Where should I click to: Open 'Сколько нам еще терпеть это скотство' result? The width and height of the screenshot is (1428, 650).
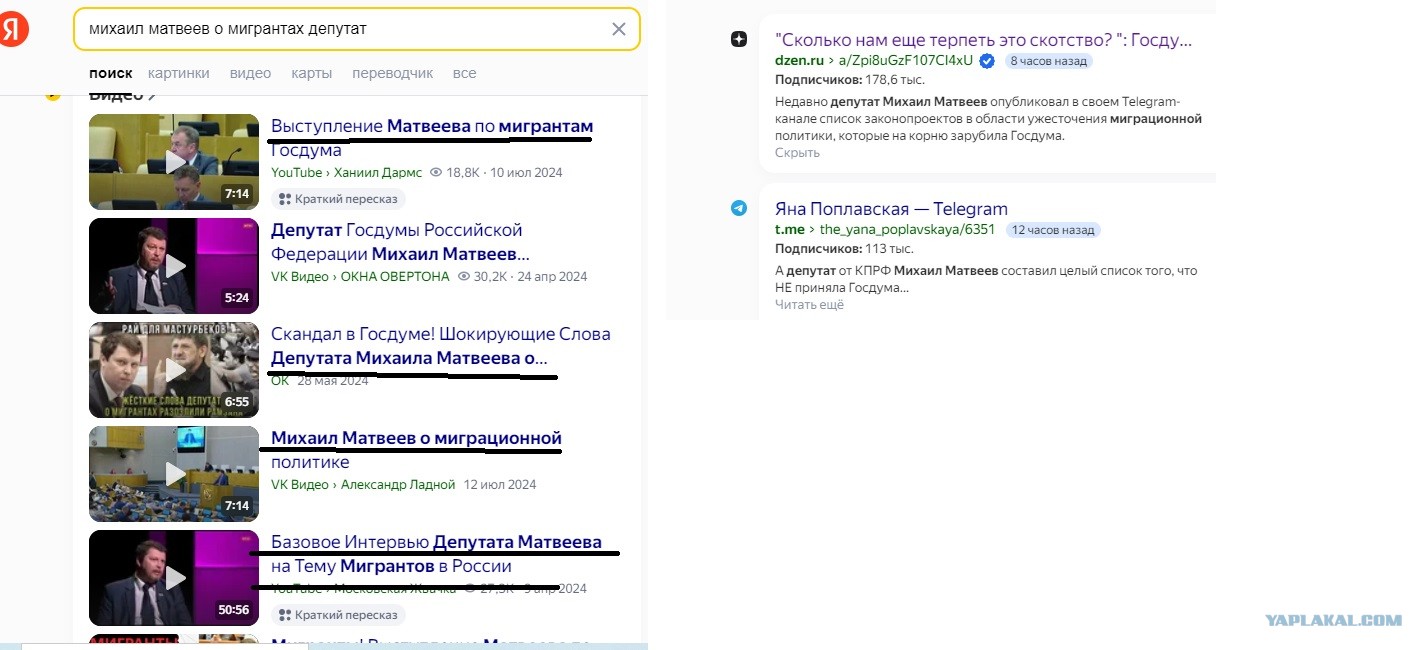[x=984, y=40]
